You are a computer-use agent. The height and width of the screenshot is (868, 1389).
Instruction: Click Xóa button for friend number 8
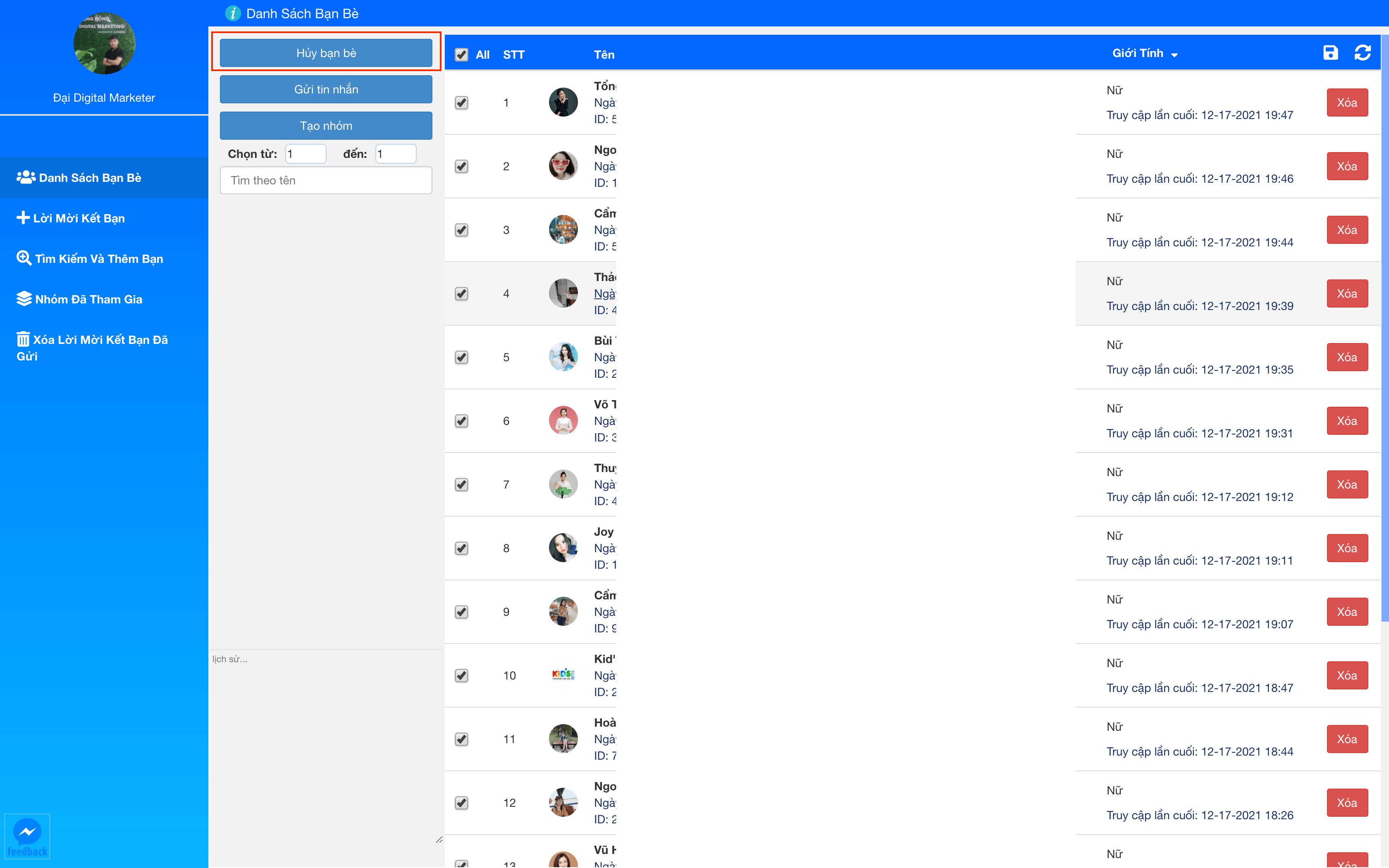[1347, 548]
